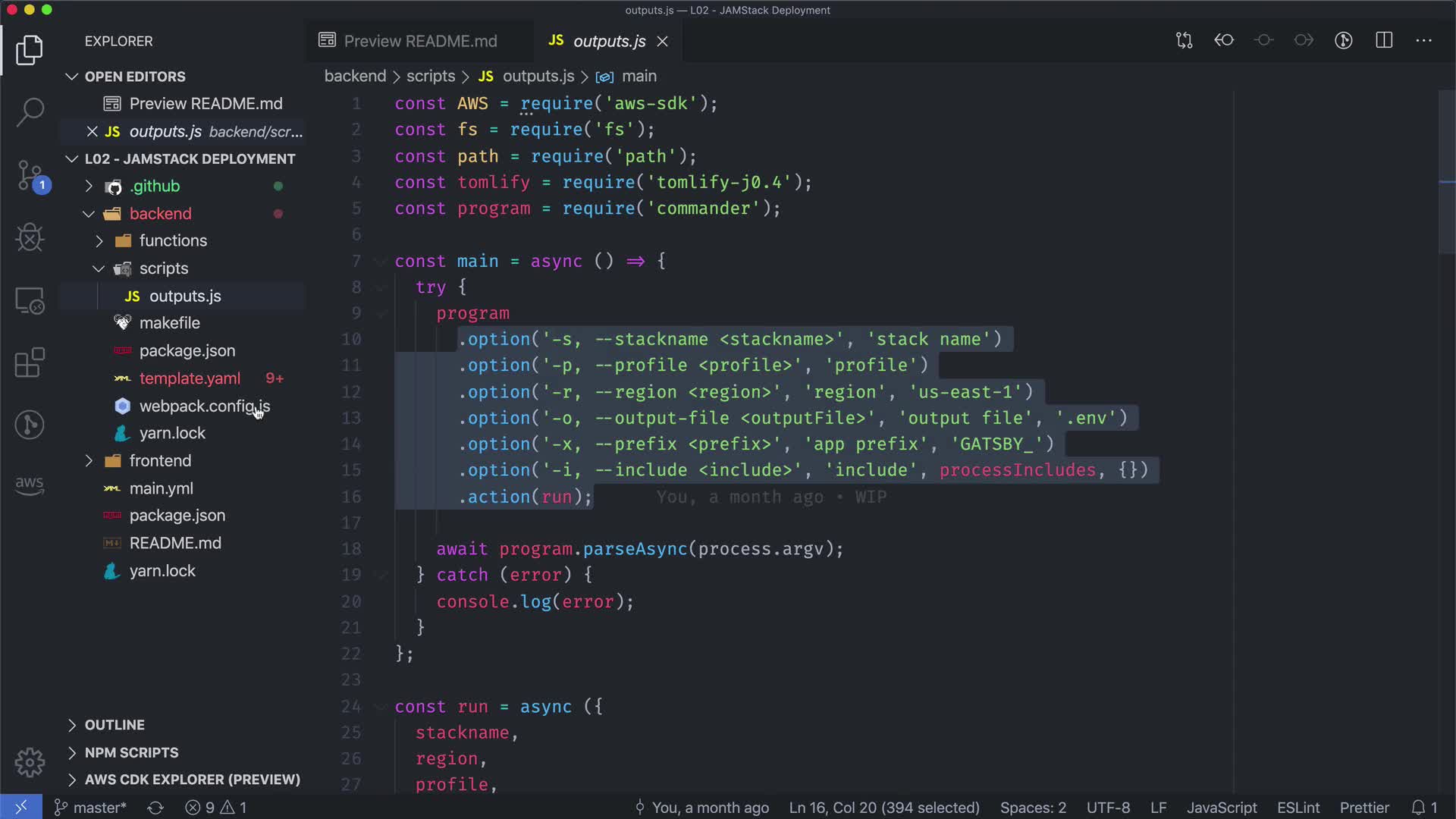Open Source Control view with badge
The width and height of the screenshot is (1456, 819).
30,175
